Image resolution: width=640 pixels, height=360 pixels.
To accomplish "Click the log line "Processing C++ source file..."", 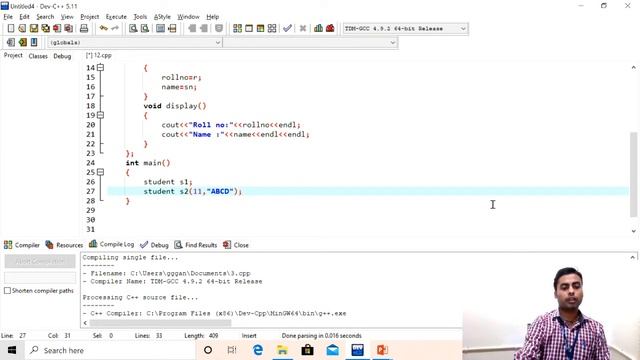I will pos(140,298).
